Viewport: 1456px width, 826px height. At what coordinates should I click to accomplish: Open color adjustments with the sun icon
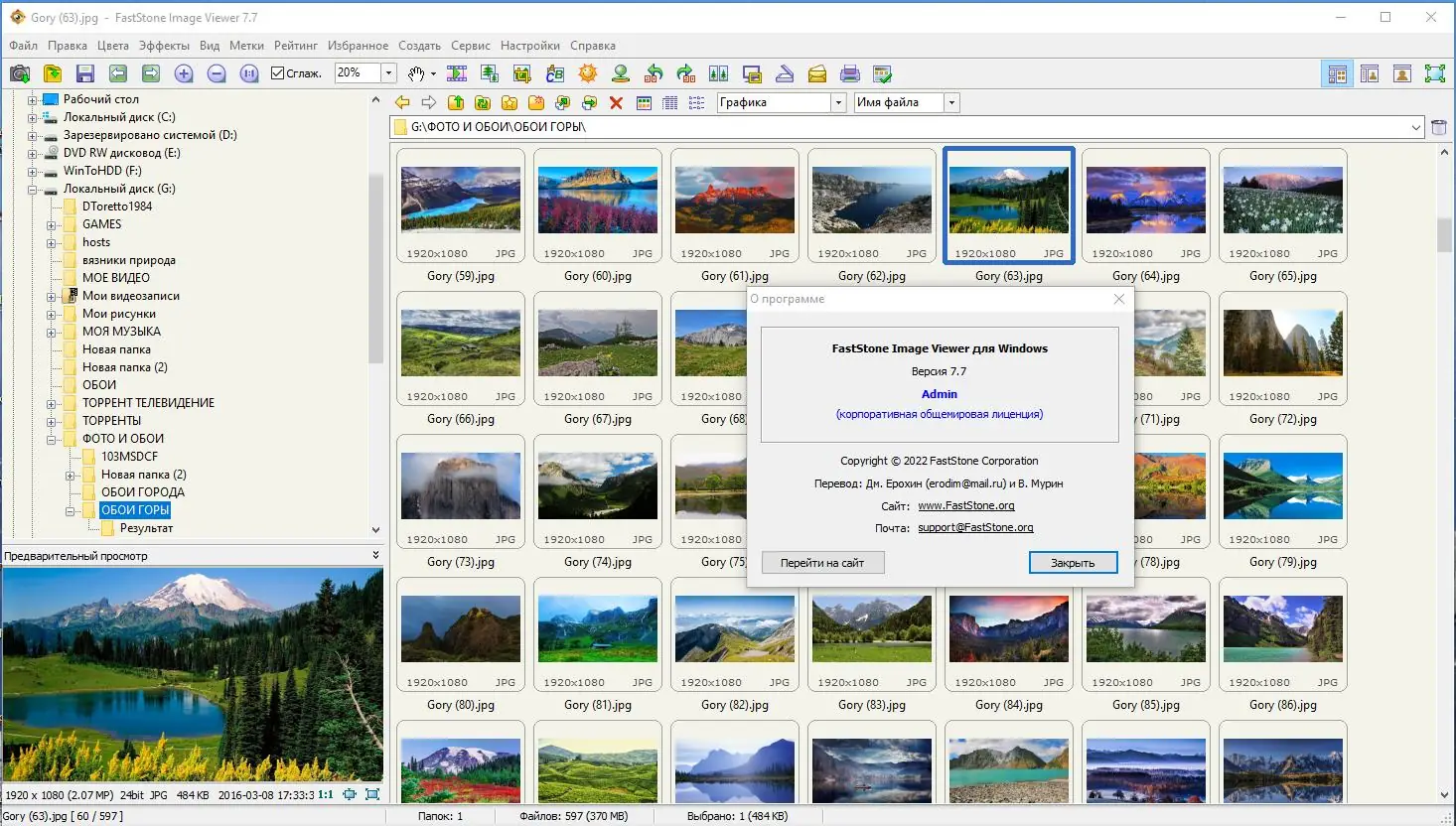tap(586, 72)
